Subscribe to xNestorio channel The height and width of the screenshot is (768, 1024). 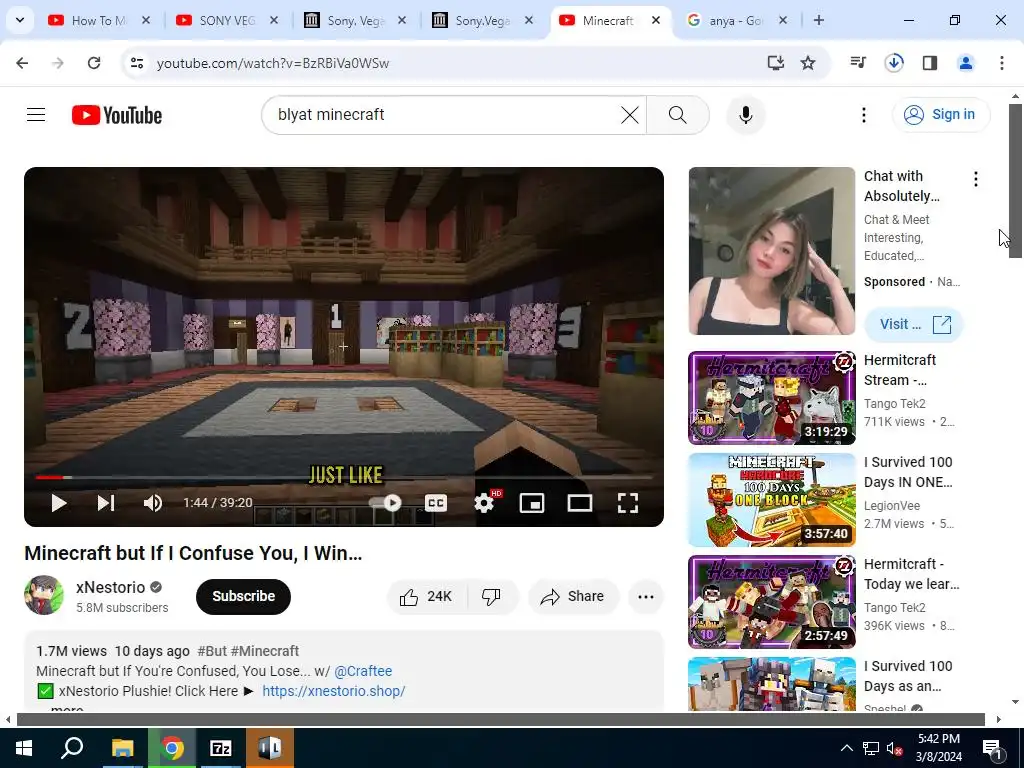(x=243, y=596)
